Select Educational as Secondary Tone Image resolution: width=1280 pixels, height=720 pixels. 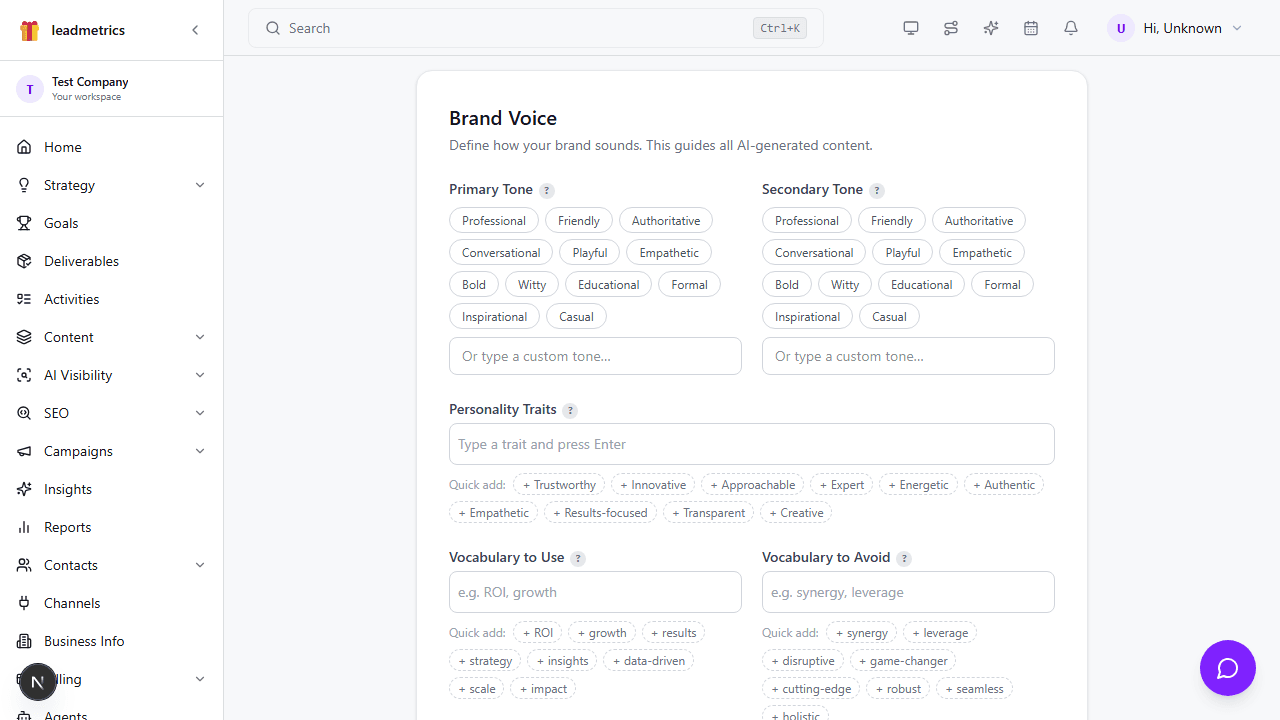click(x=922, y=285)
